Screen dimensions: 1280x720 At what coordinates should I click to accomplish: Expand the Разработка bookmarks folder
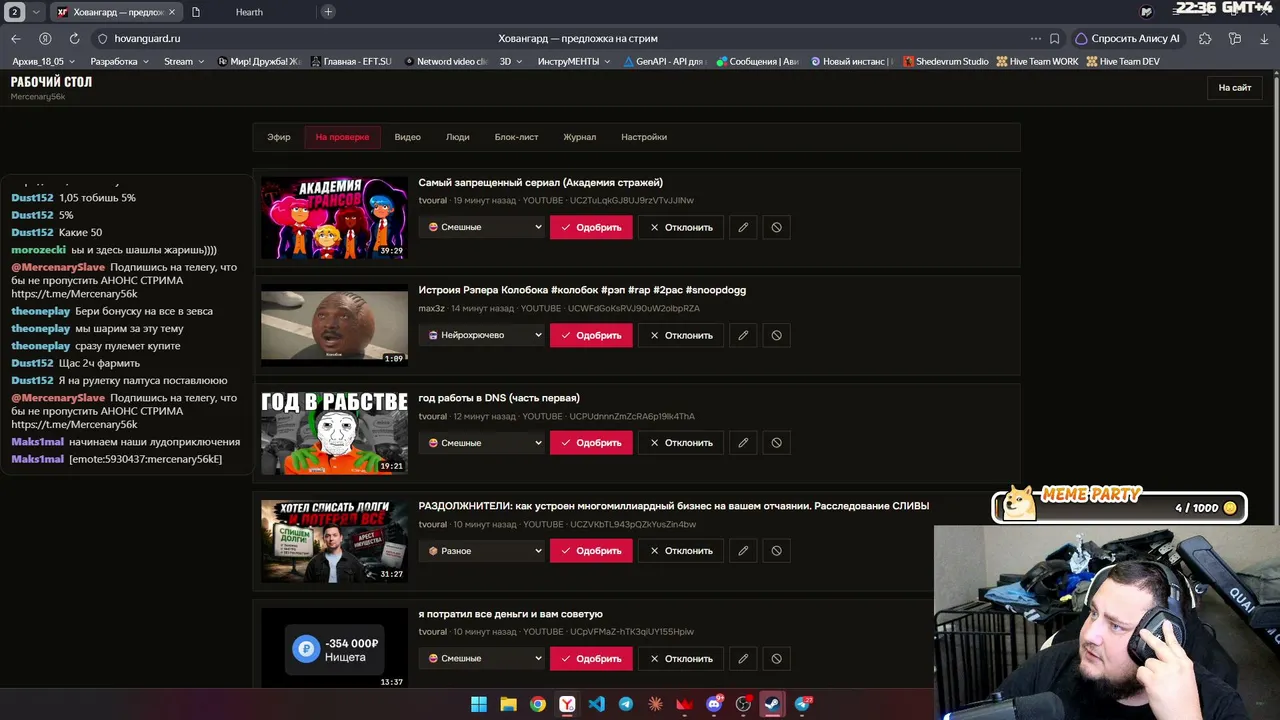(119, 61)
